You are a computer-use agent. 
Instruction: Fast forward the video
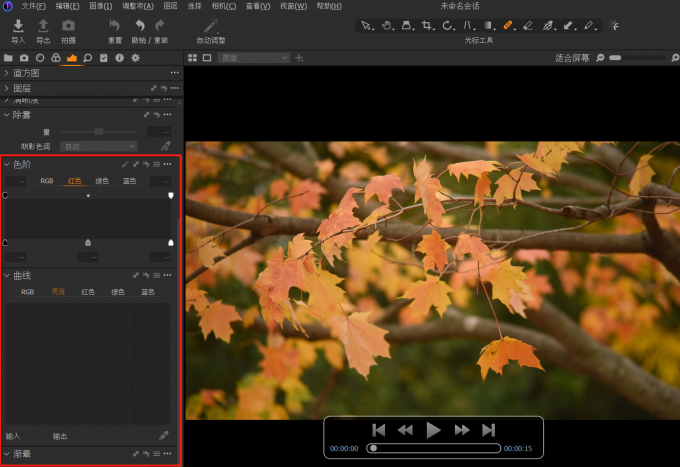click(462, 430)
